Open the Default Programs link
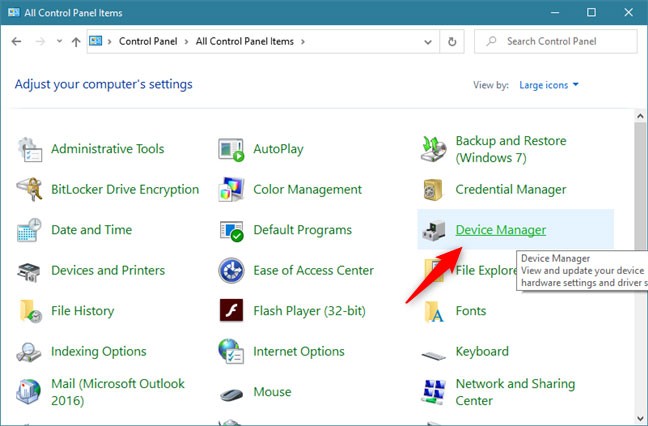This screenshot has width=648, height=426. coord(302,230)
